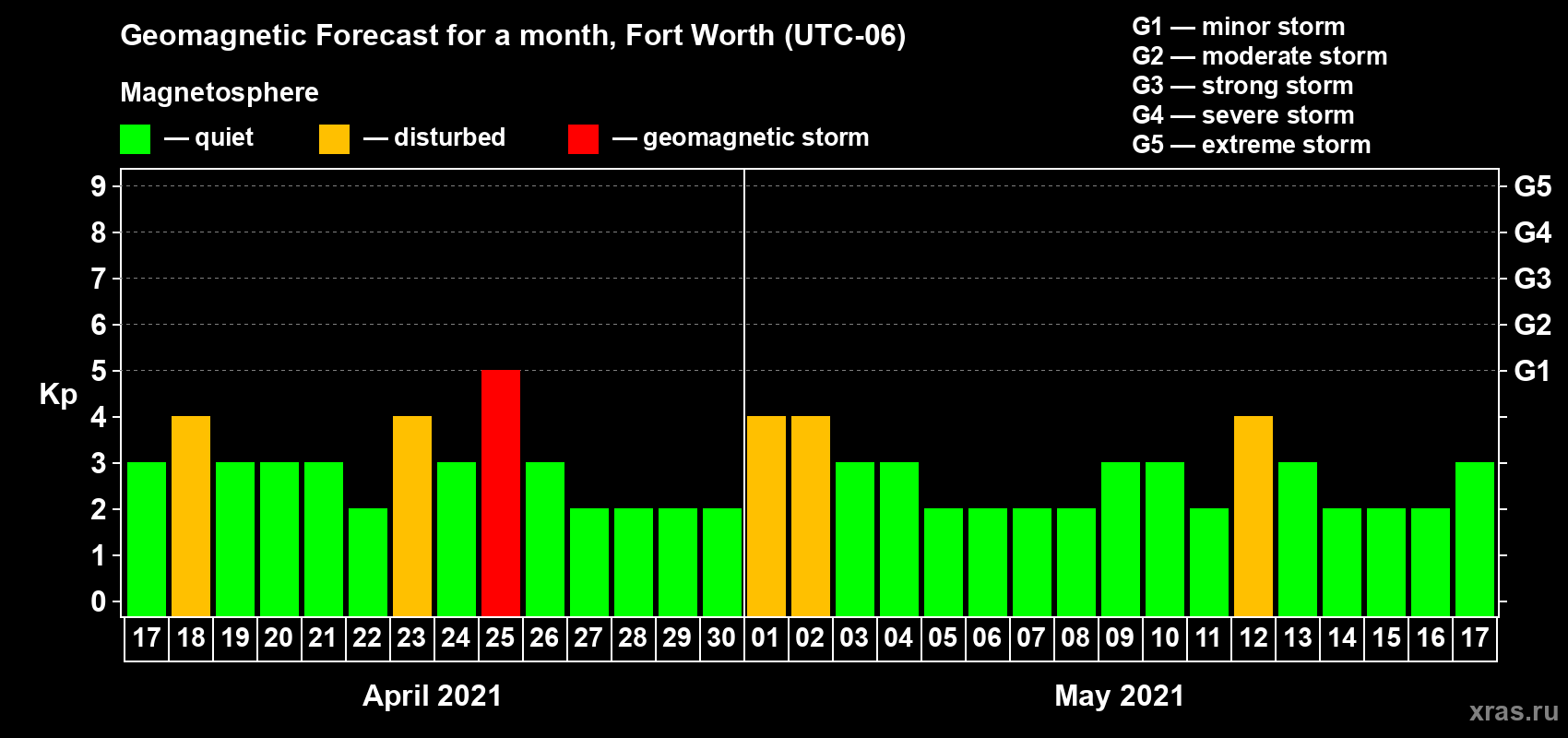Select the green bar for May 13
Screen dimensions: 1568x738
click(x=1298, y=539)
